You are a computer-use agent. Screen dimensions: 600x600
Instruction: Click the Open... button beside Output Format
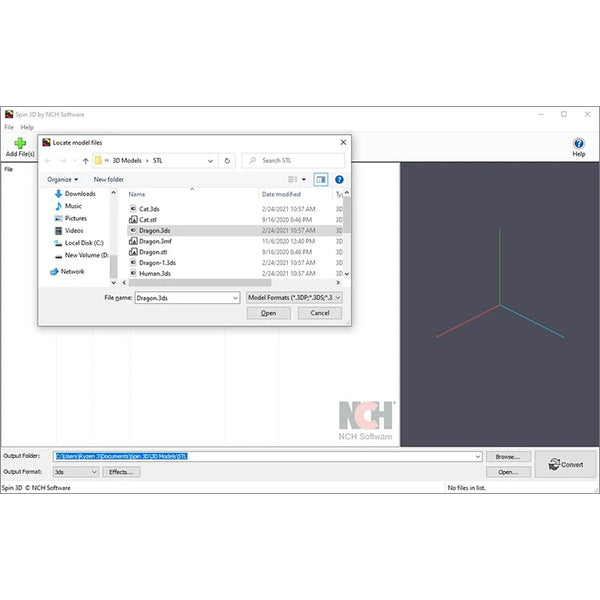[508, 472]
